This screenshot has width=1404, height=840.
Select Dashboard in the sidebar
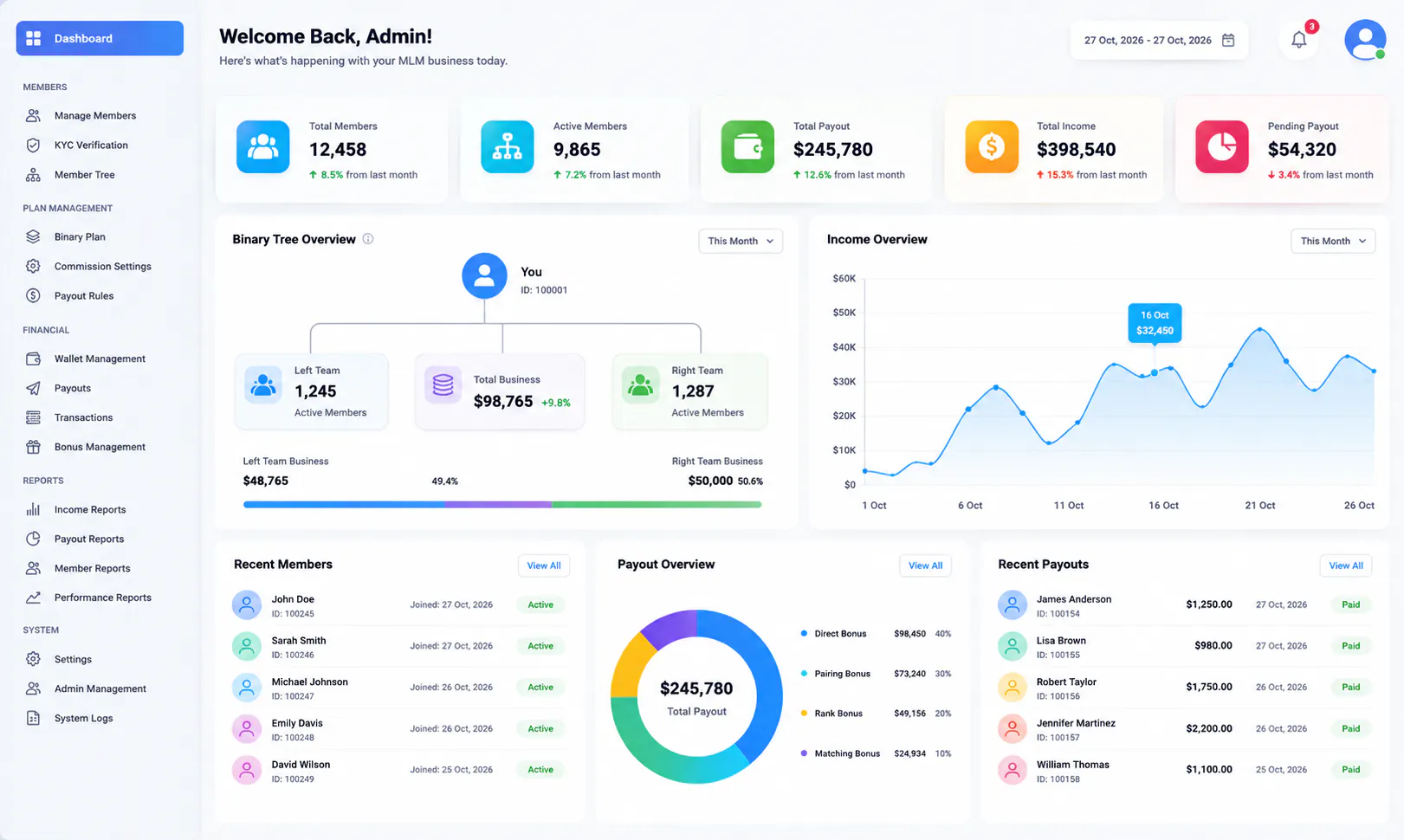point(100,38)
